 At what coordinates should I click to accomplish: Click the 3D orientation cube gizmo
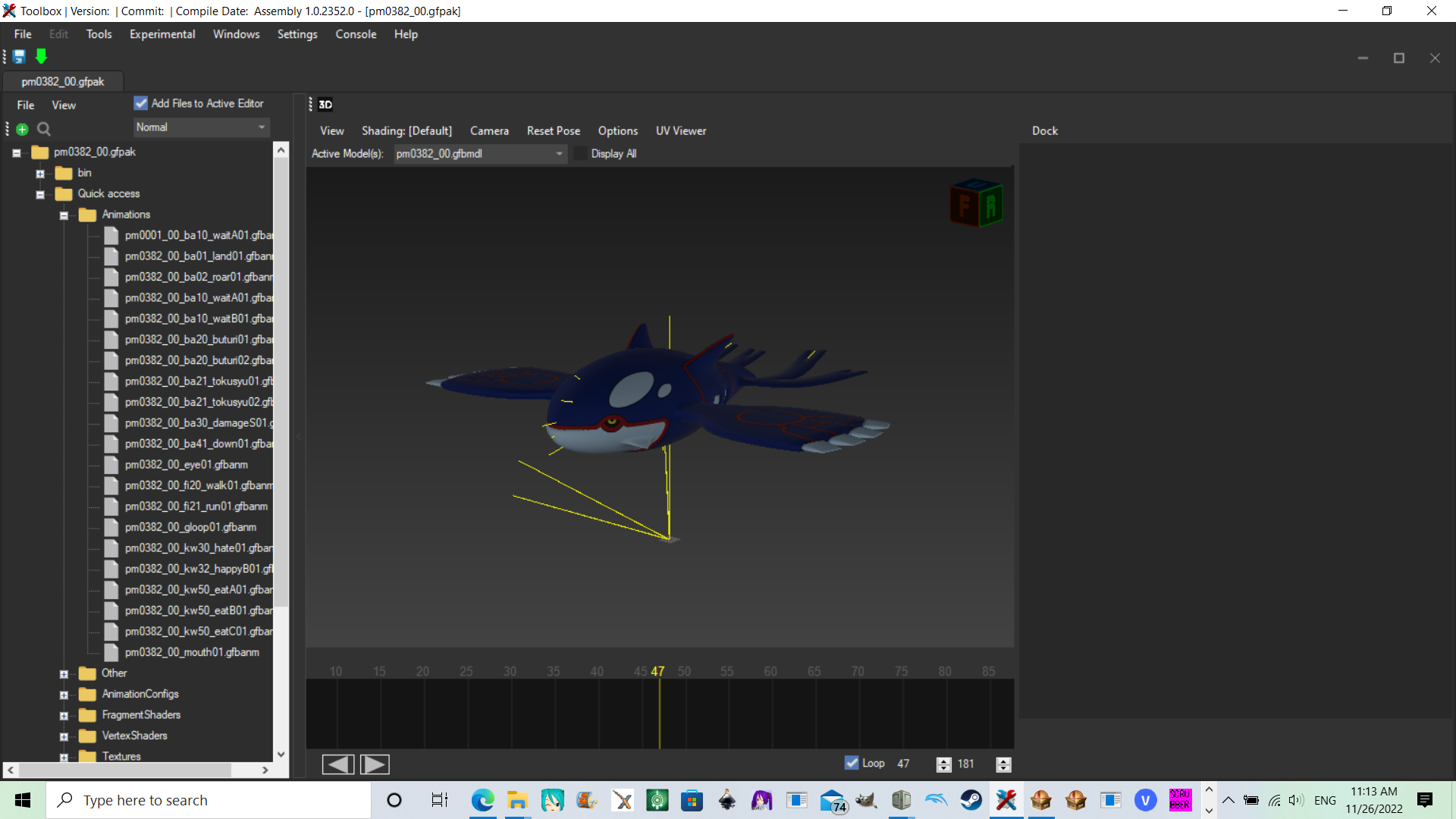(x=976, y=202)
